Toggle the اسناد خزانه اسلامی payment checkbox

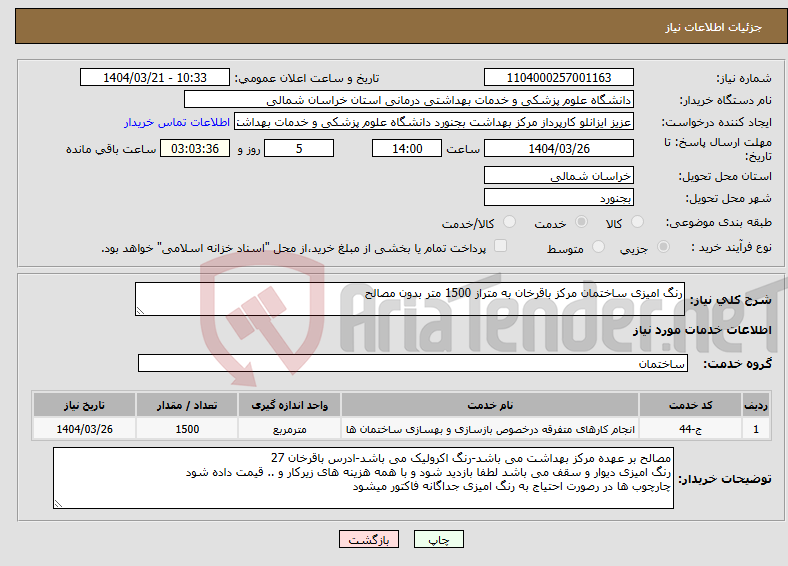(x=501, y=246)
